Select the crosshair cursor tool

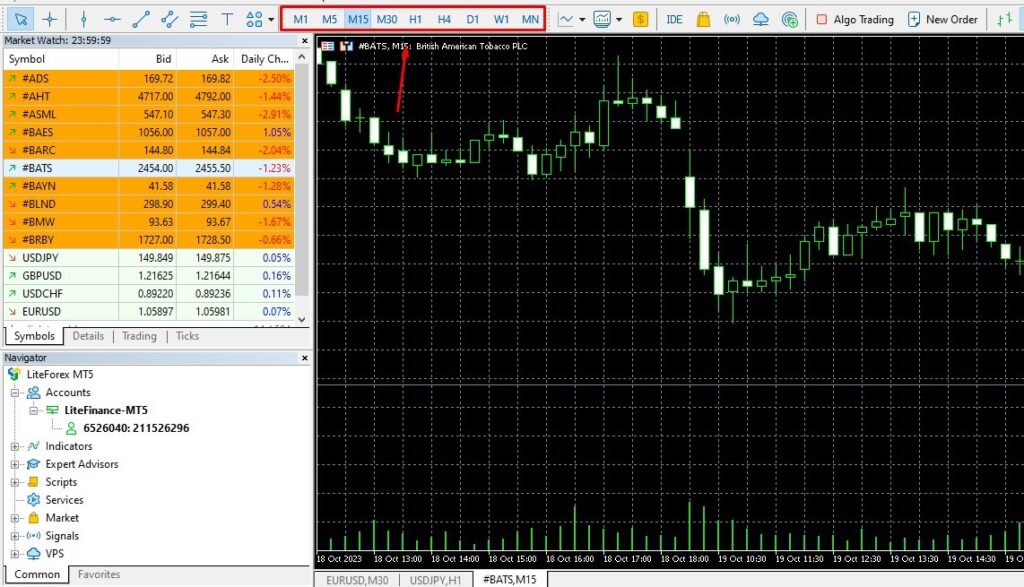50,19
